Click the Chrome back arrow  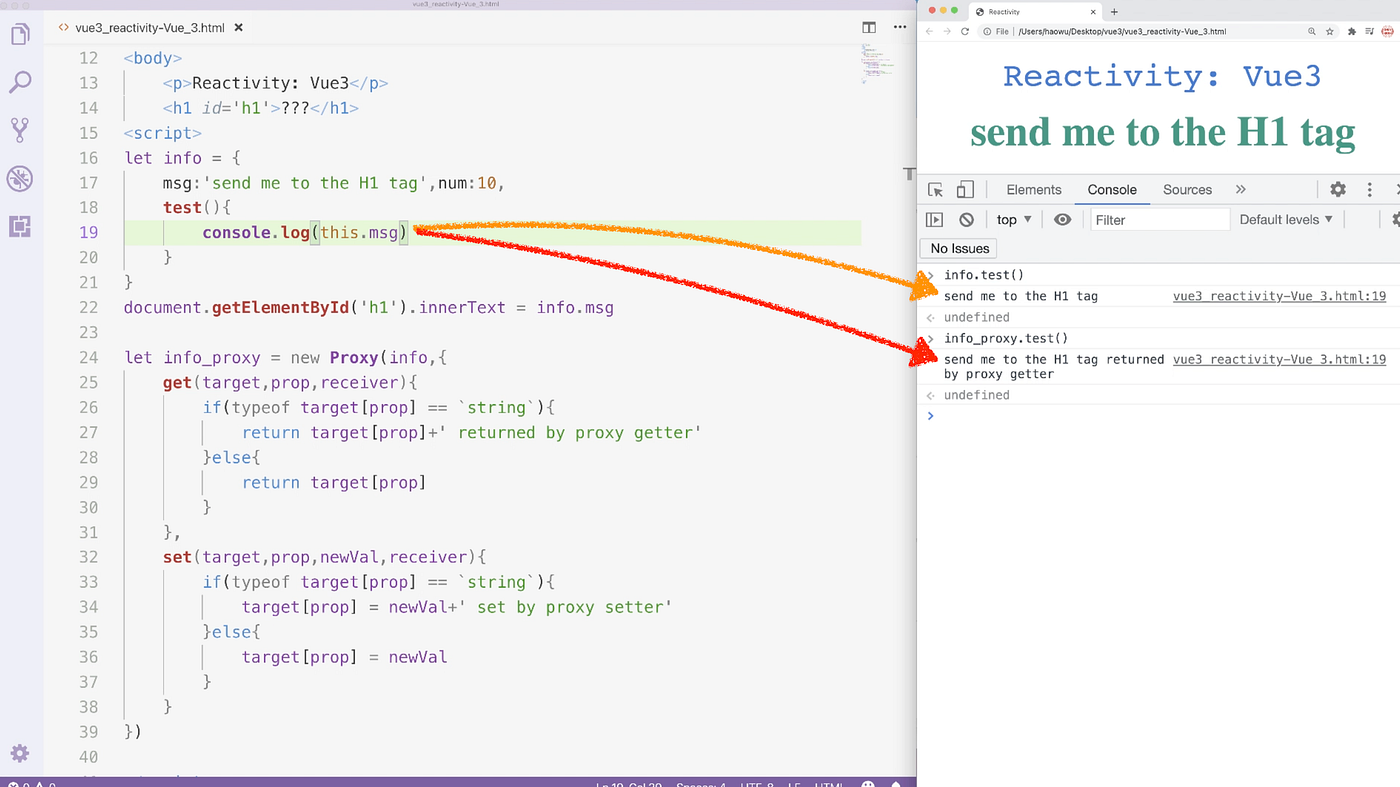point(929,31)
